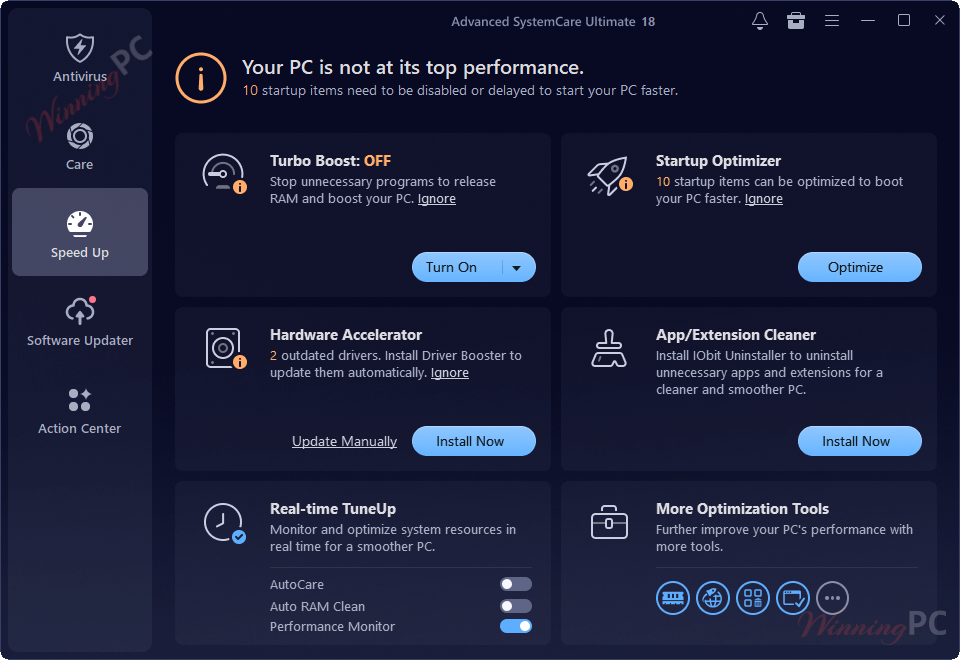Click Install Now under App/Extension Cleaner
This screenshot has width=960, height=660.
pyautogui.click(x=860, y=441)
